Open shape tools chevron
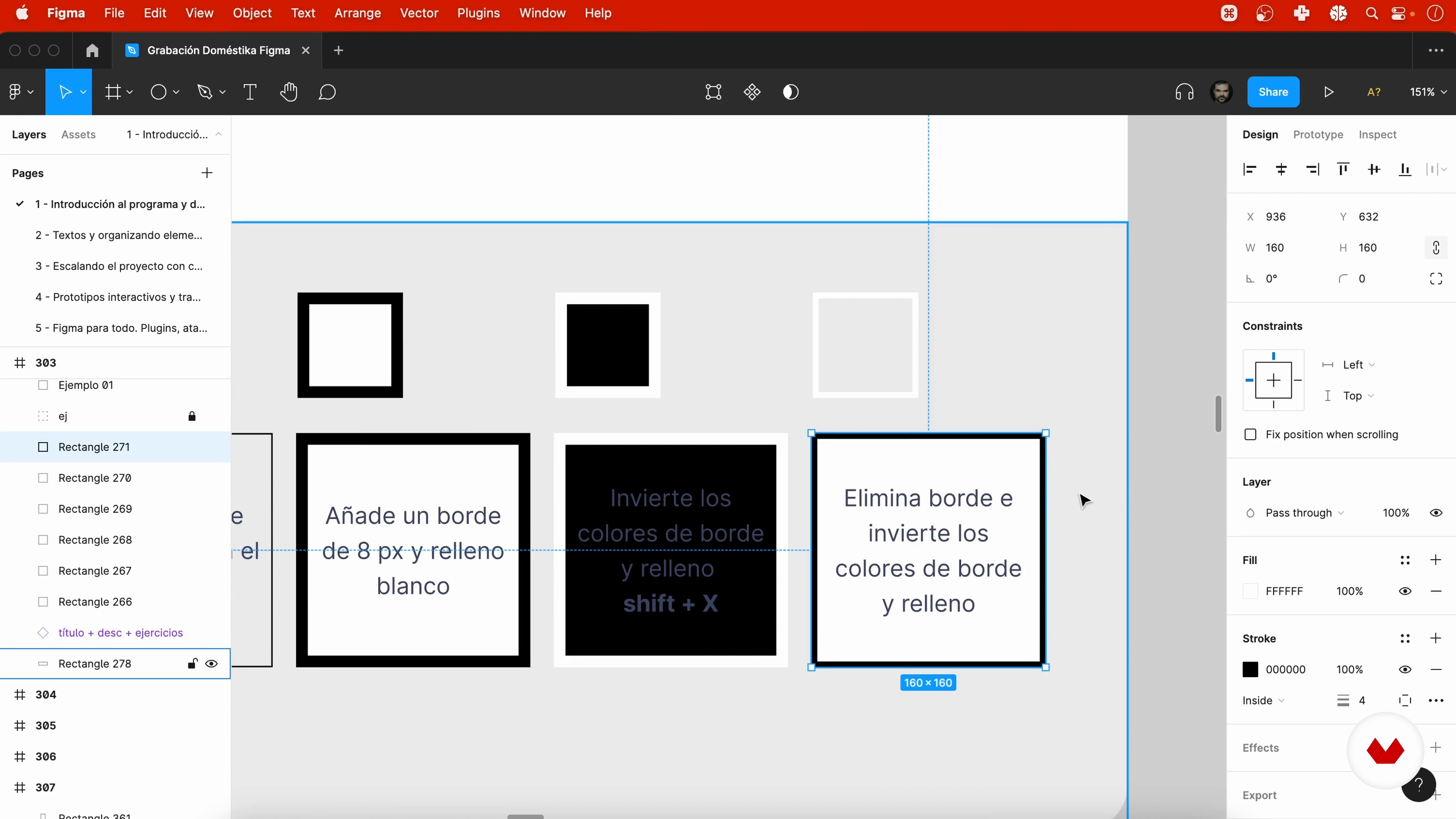Screen dimensions: 1456x819 [176, 92]
